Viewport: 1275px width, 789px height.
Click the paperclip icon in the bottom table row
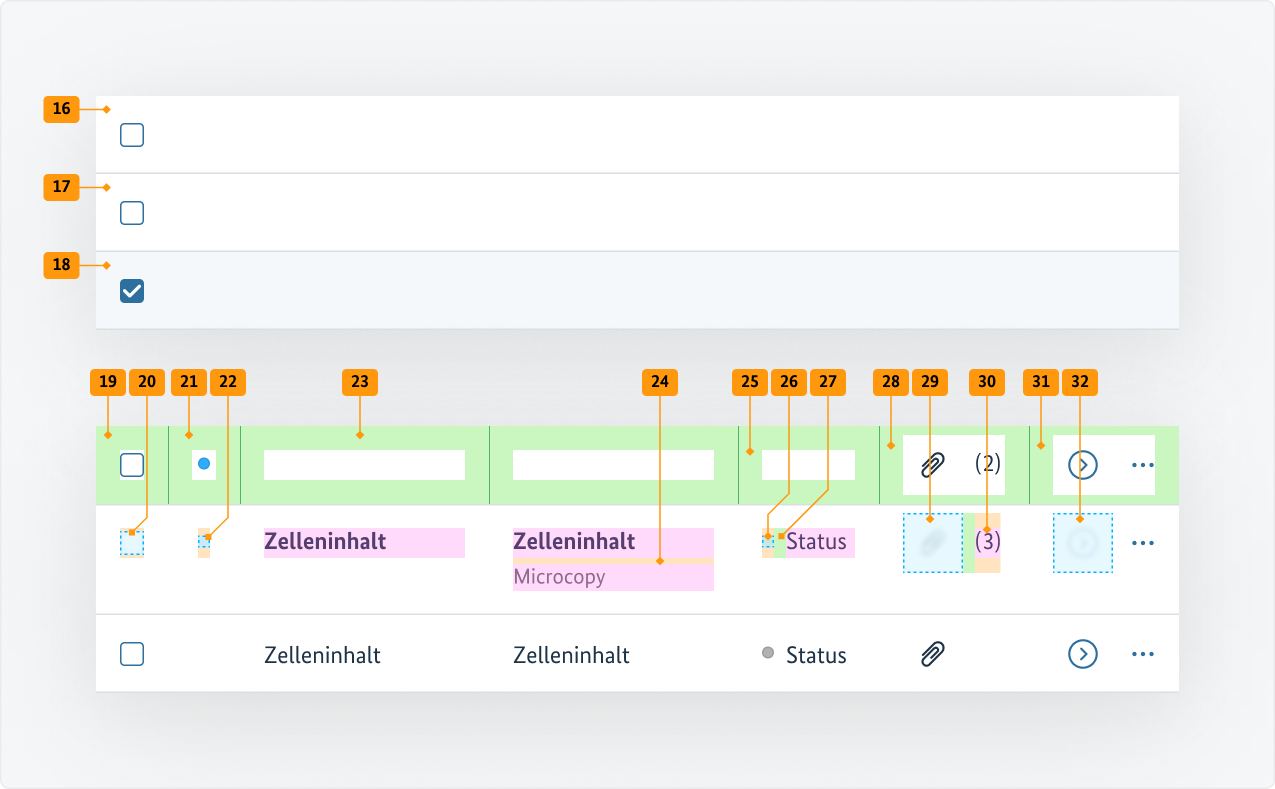931,654
